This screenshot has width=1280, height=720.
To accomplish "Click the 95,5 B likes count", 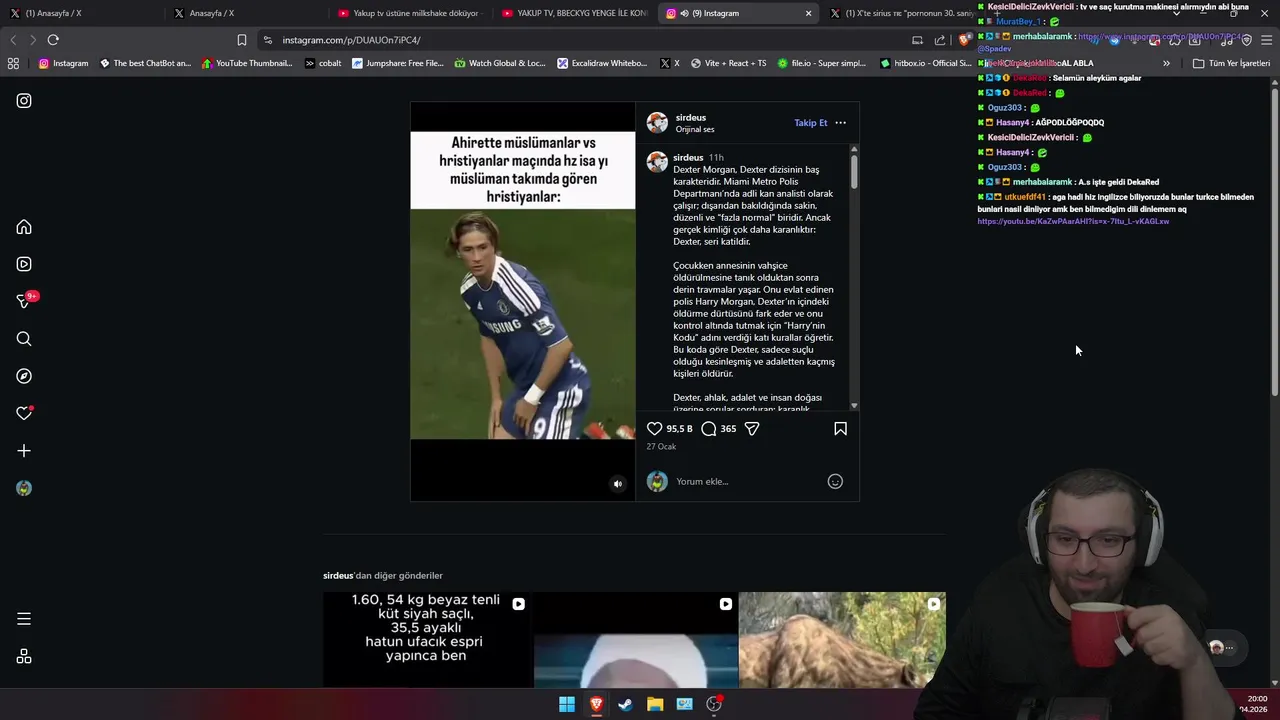I will pyautogui.click(x=679, y=428).
